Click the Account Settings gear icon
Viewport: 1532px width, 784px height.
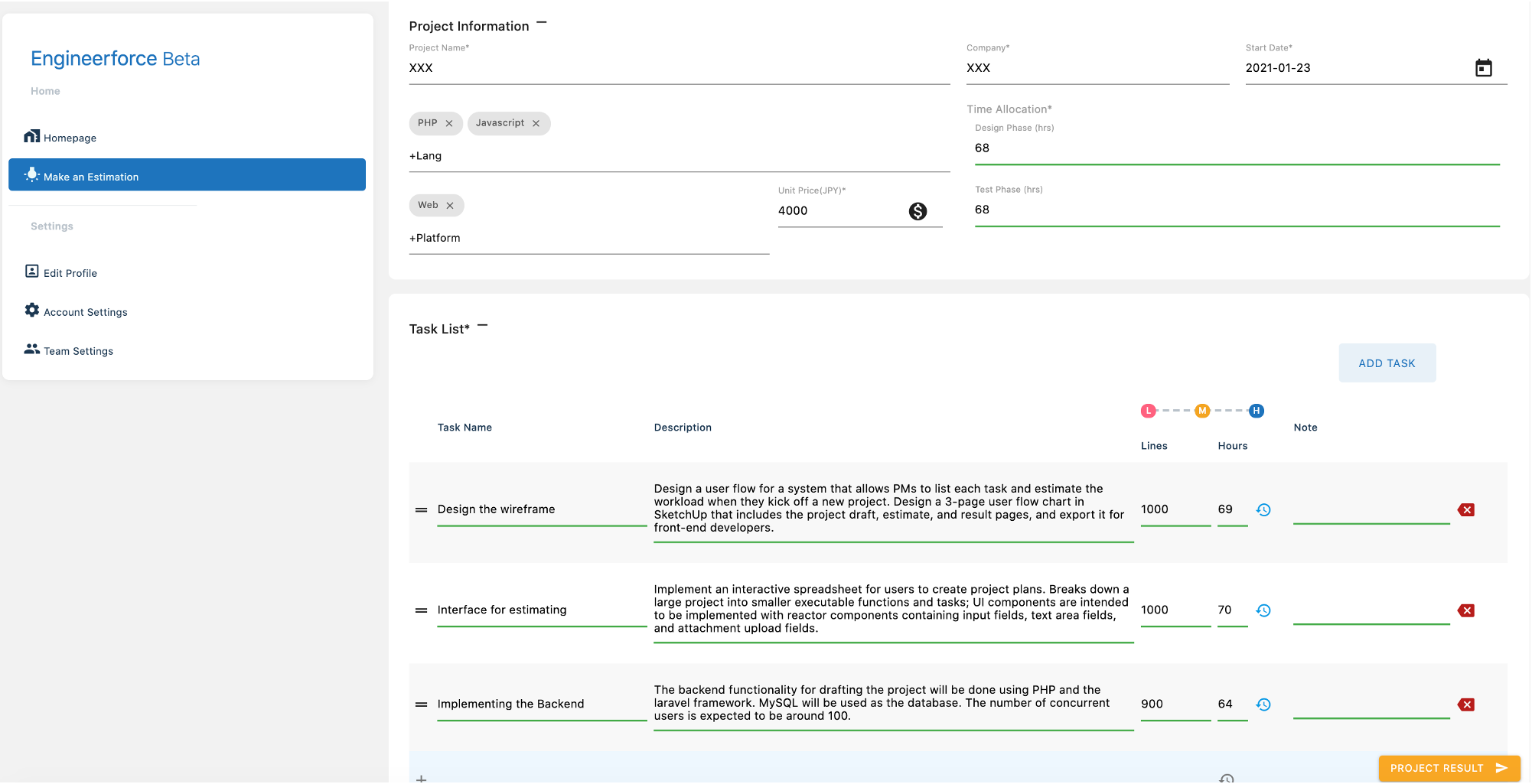point(31,310)
